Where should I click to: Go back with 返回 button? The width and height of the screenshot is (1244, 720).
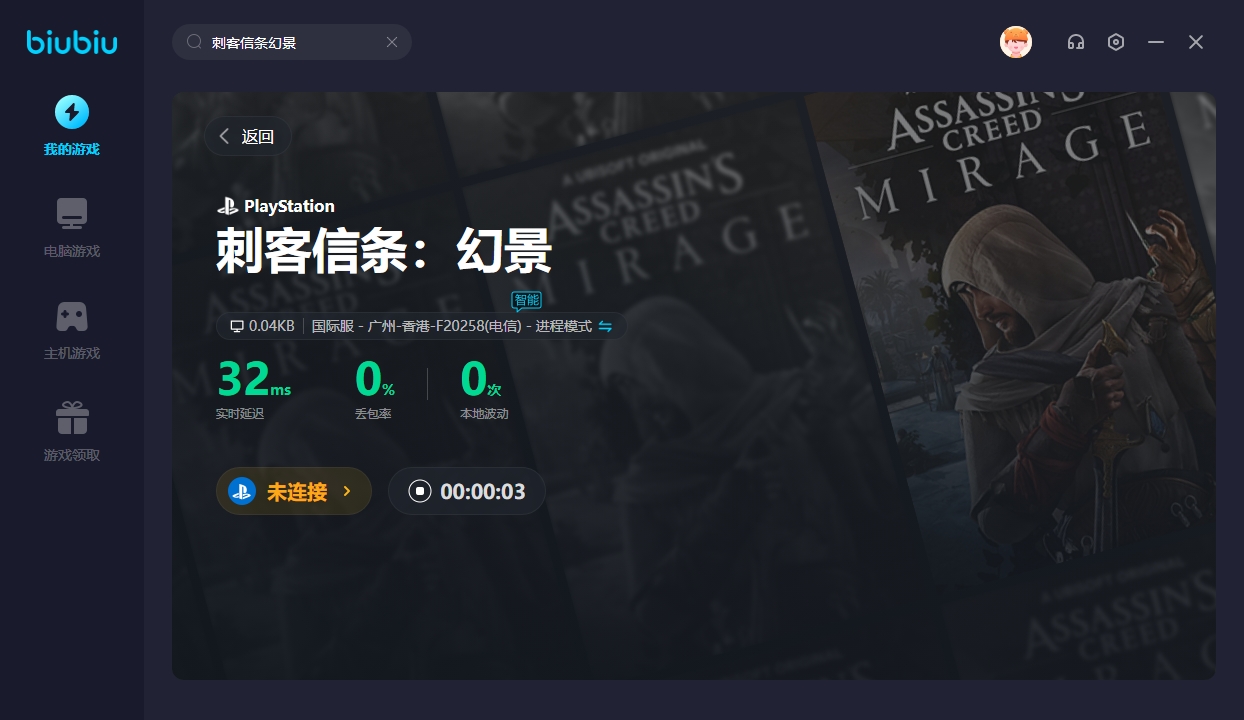(247, 137)
